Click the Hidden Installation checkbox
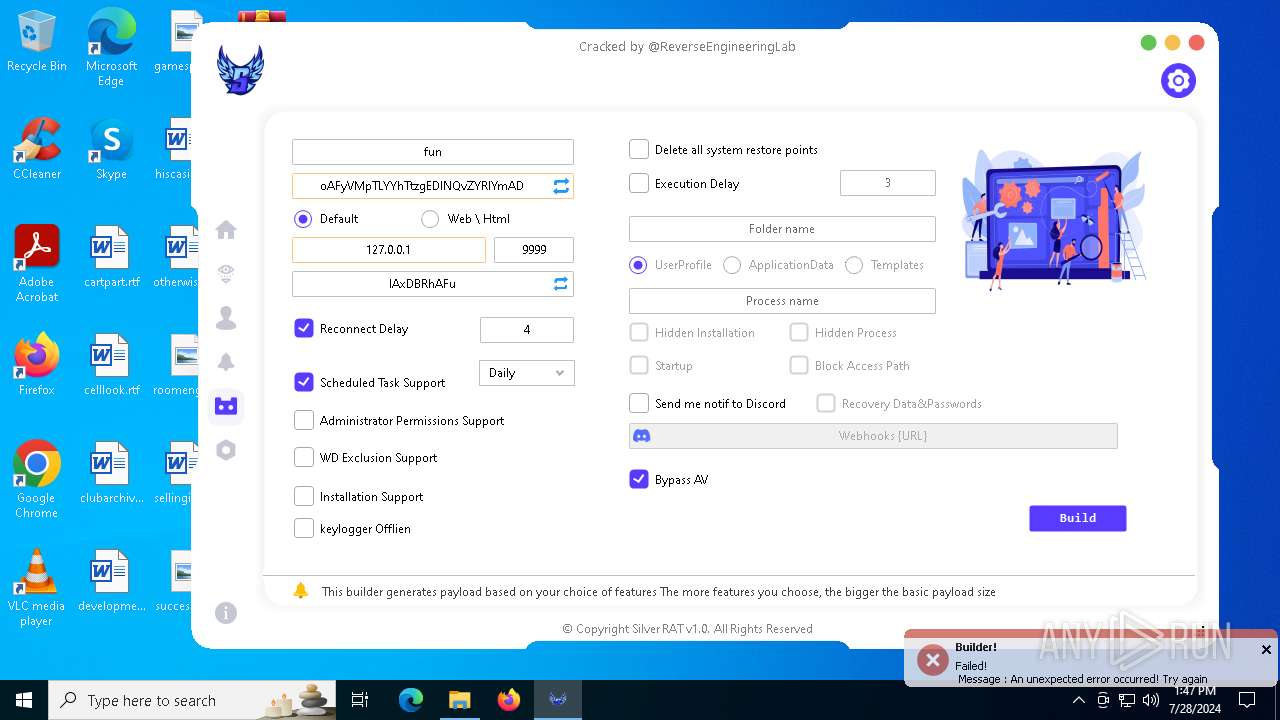The width and height of the screenshot is (1280, 720). 639,332
